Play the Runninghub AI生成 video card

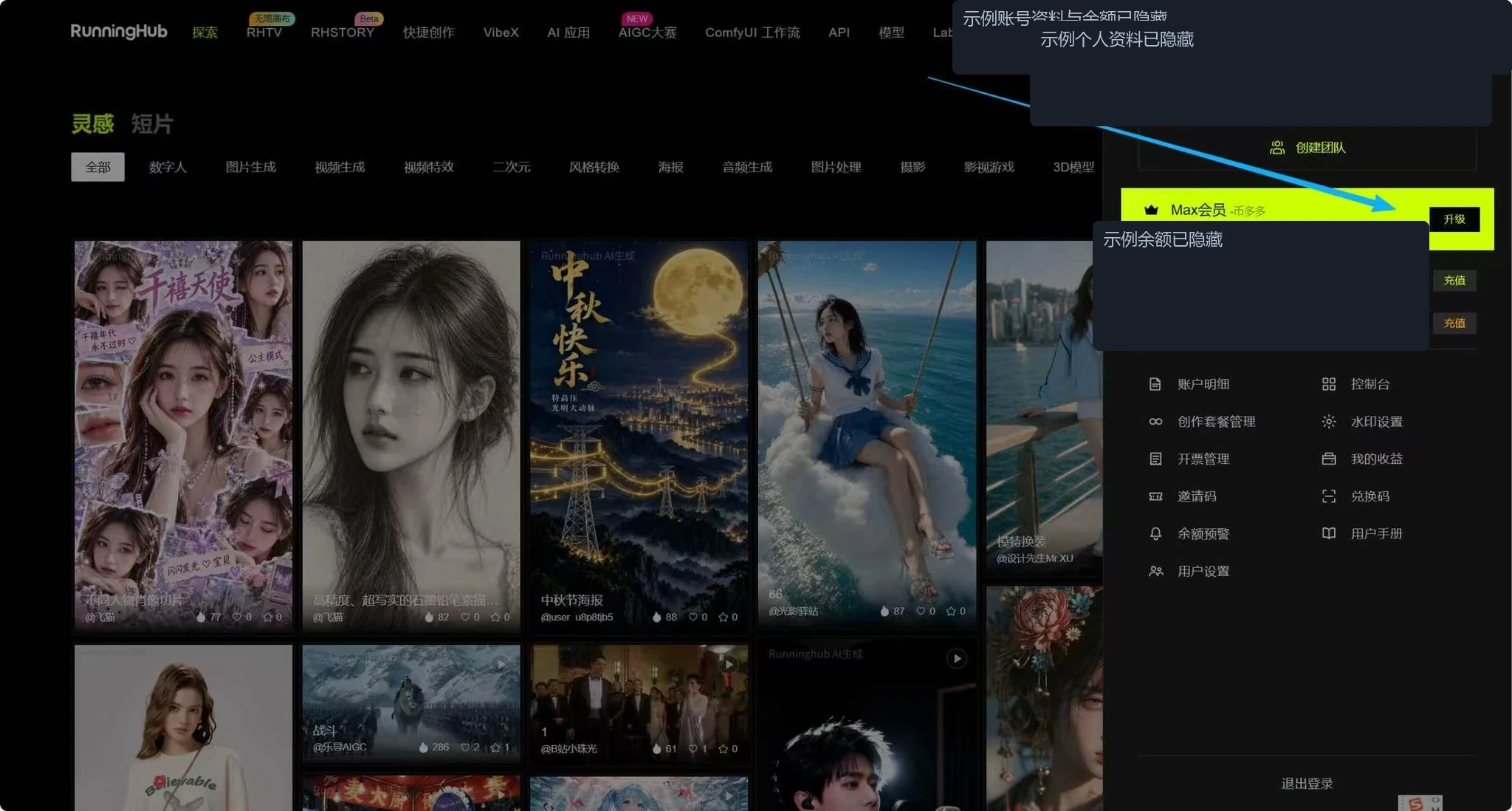point(956,658)
